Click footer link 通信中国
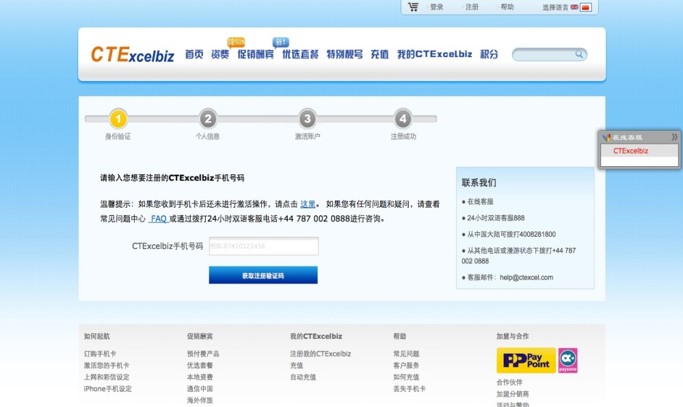 click(x=200, y=389)
